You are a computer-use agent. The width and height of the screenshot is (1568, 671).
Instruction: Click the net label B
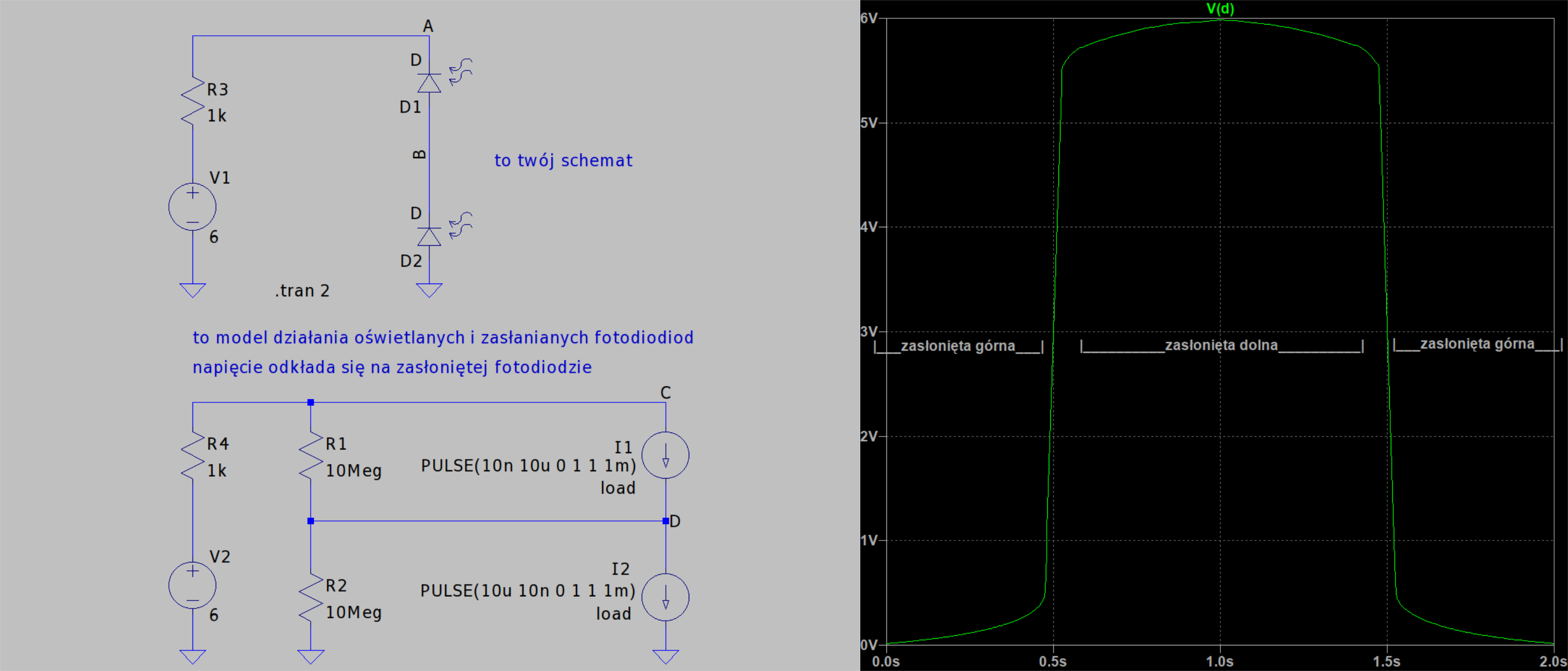(x=419, y=155)
